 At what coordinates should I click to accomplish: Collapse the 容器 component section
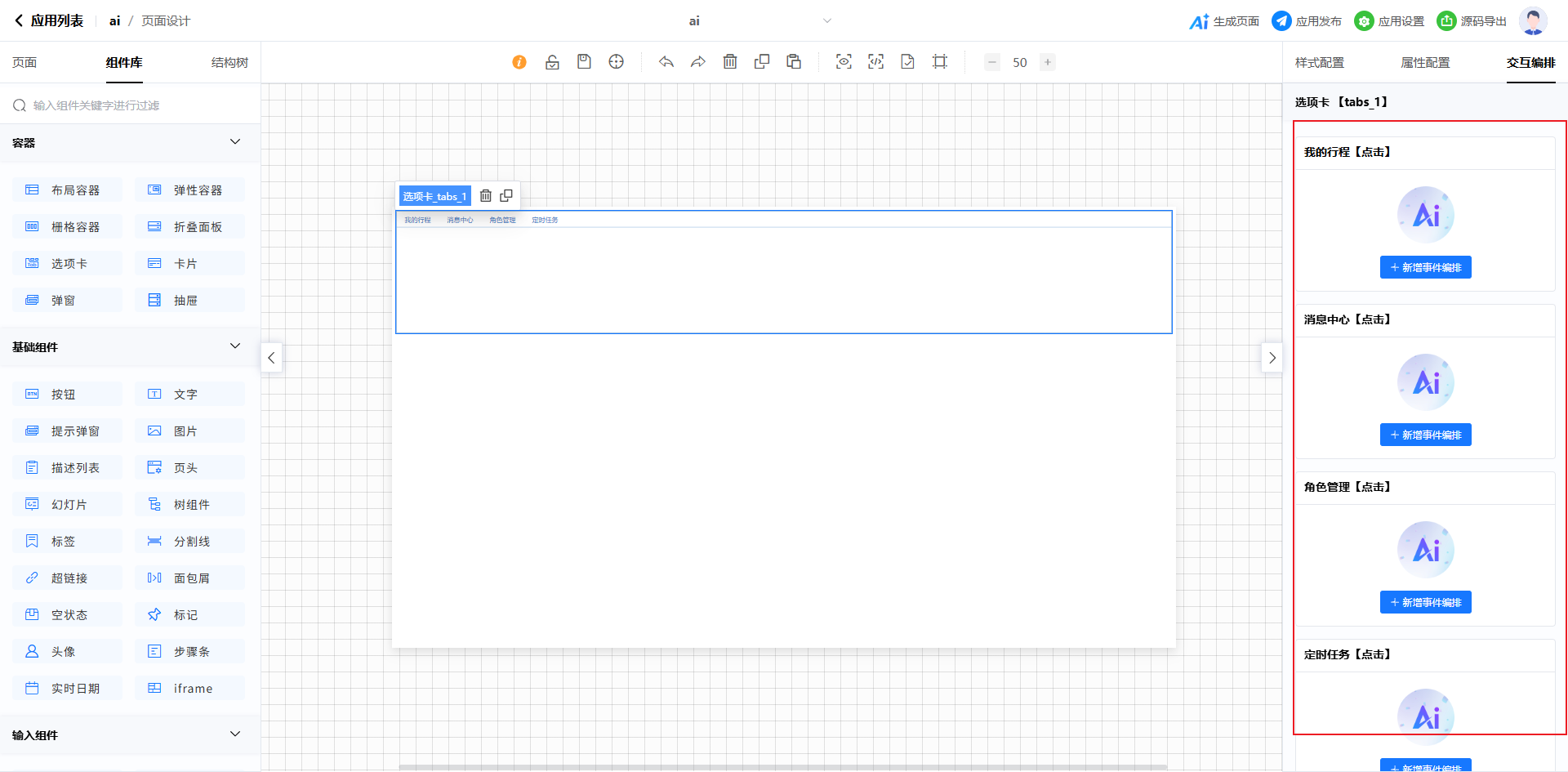click(235, 142)
